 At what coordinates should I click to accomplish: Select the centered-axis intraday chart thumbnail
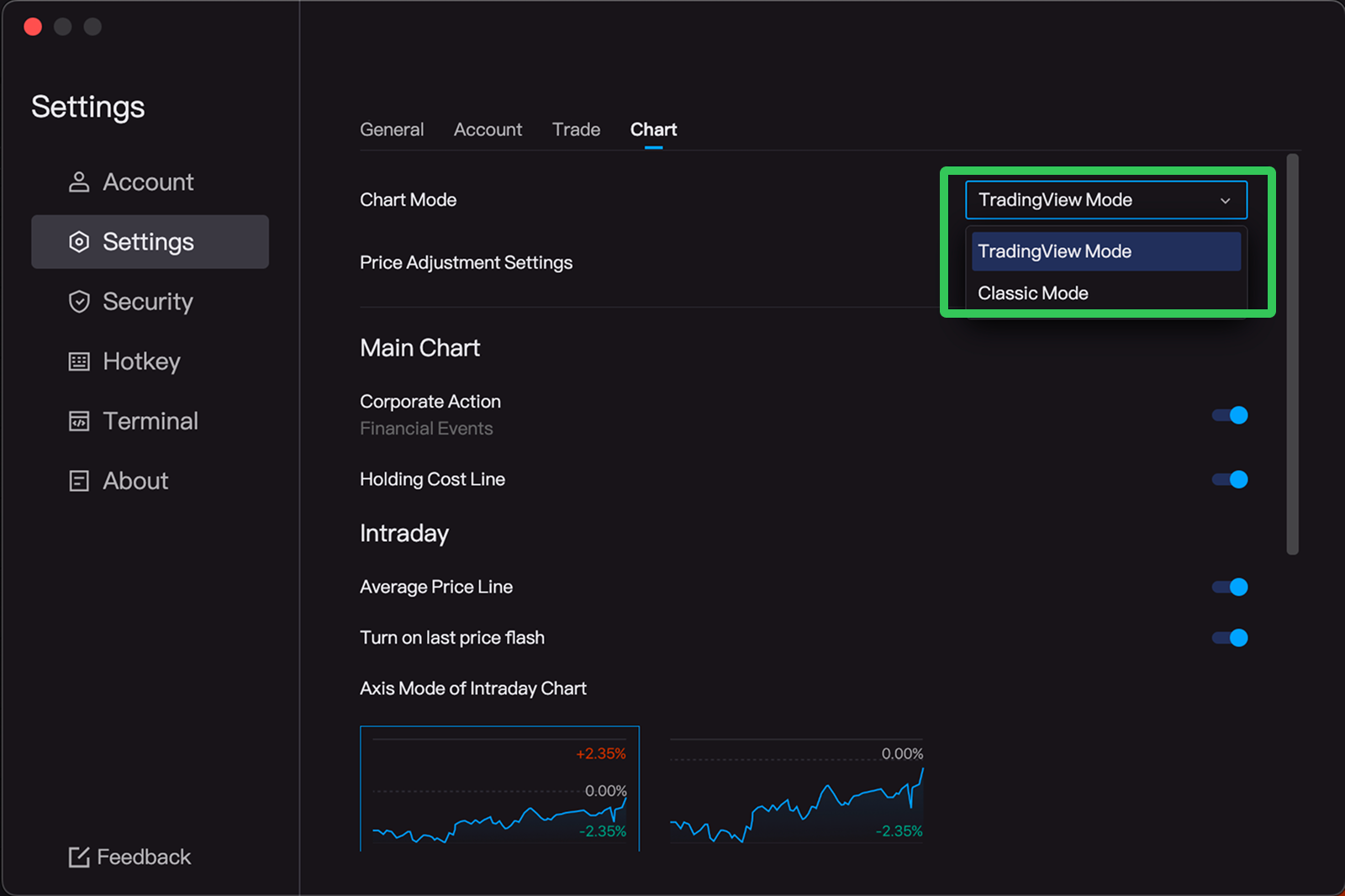499,788
